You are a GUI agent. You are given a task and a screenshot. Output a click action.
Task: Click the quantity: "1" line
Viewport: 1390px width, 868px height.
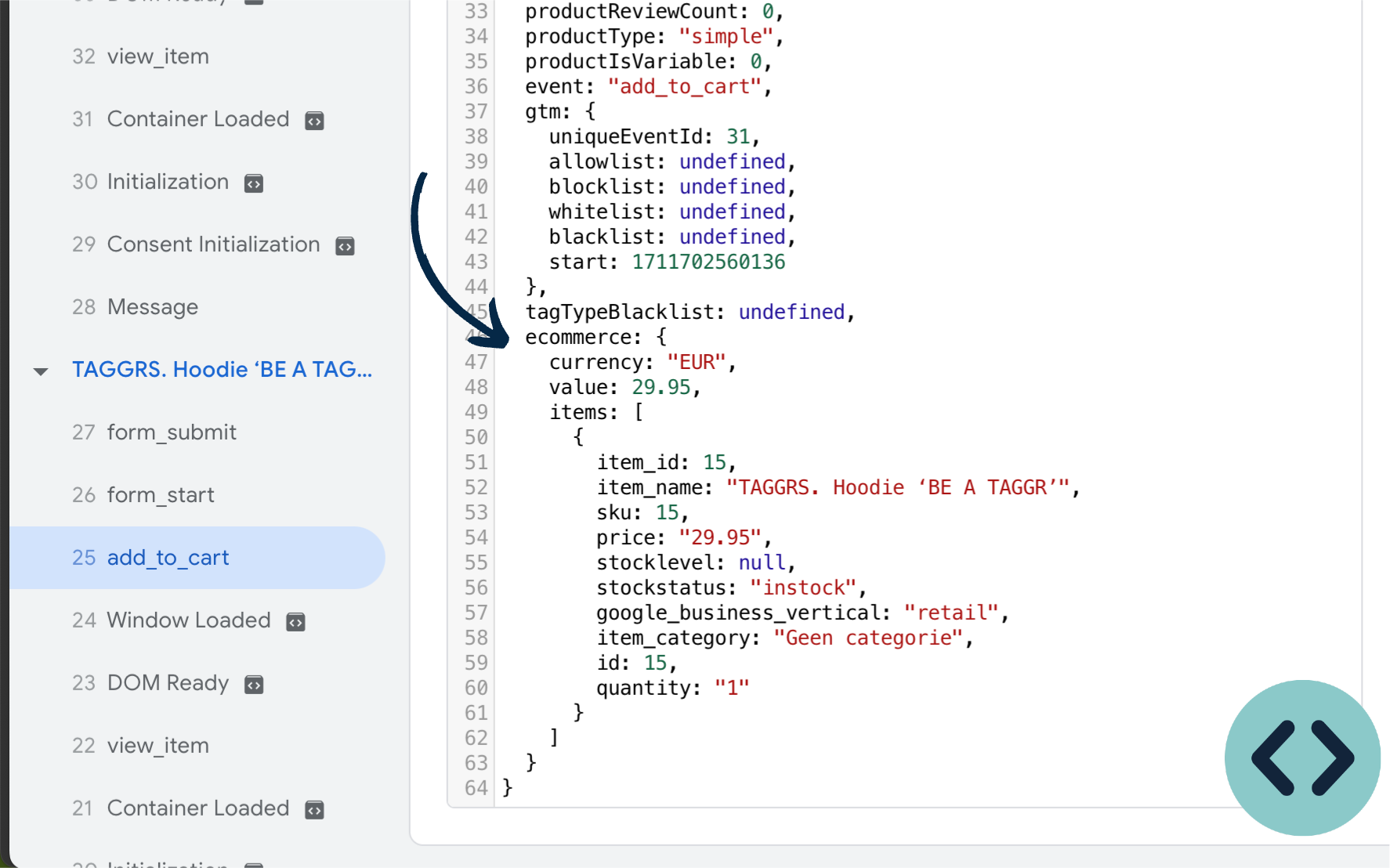(x=673, y=688)
